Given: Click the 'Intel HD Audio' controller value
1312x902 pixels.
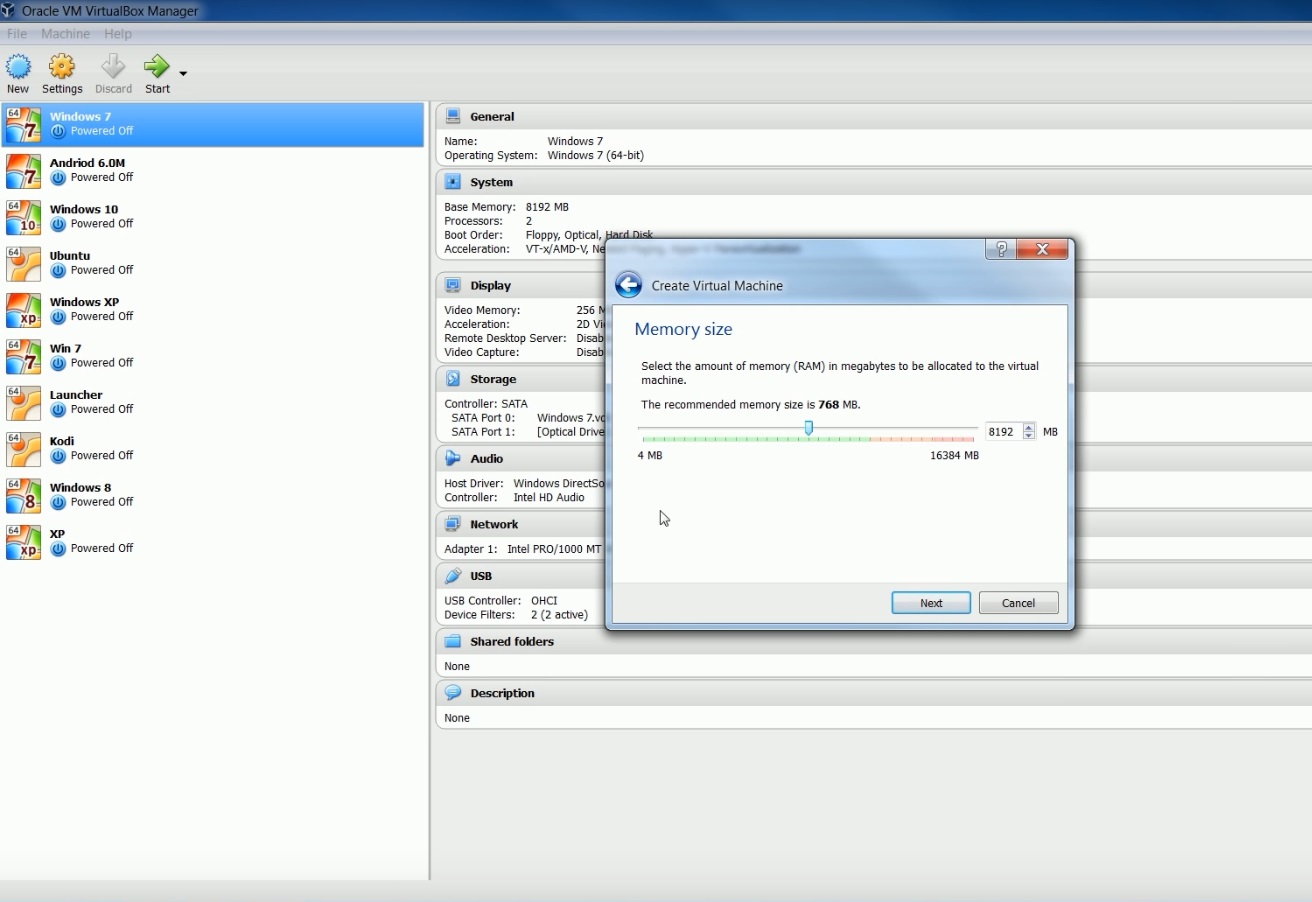Looking at the screenshot, I should (549, 497).
